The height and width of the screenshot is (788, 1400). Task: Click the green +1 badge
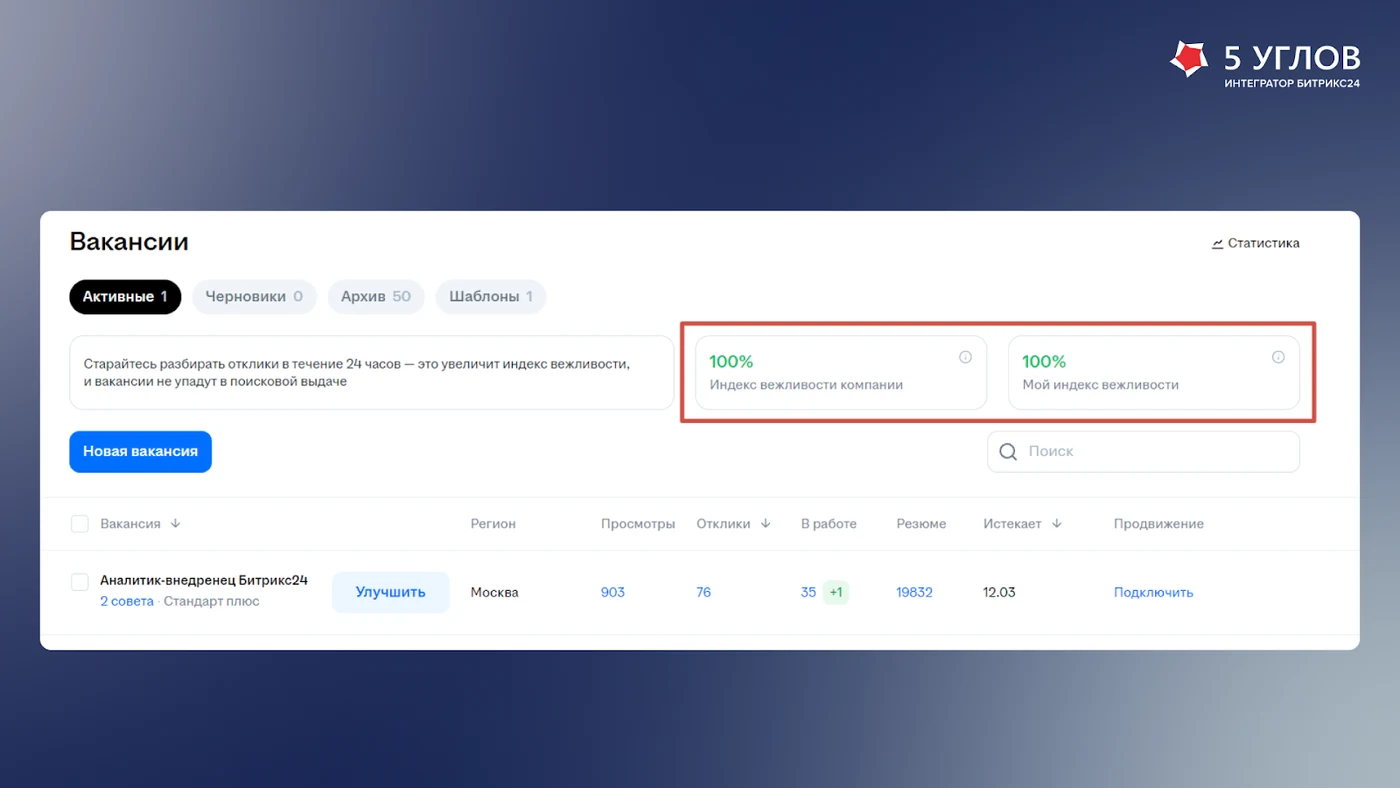pyautogui.click(x=836, y=593)
